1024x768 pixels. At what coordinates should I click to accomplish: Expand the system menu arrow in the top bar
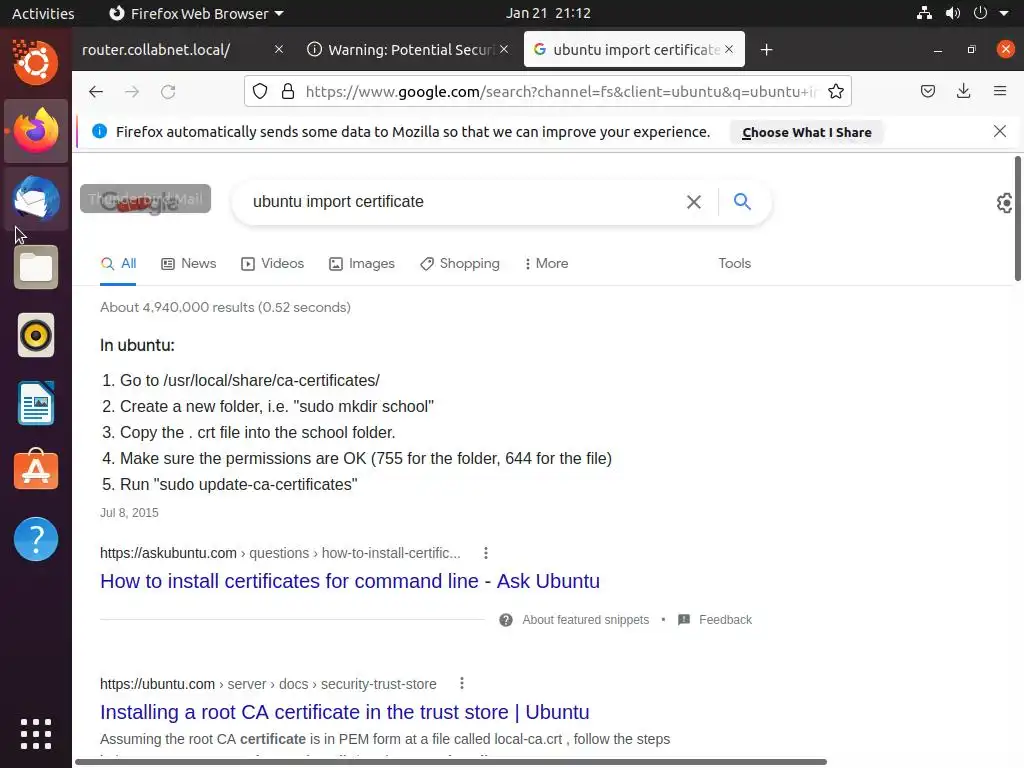(x=1004, y=13)
